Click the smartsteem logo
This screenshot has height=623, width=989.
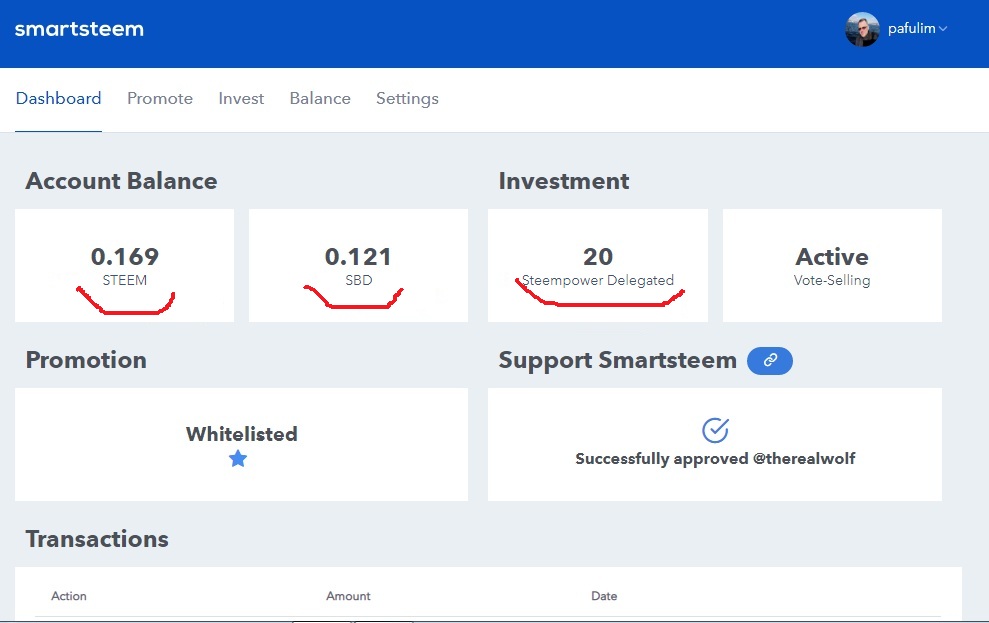point(79,29)
